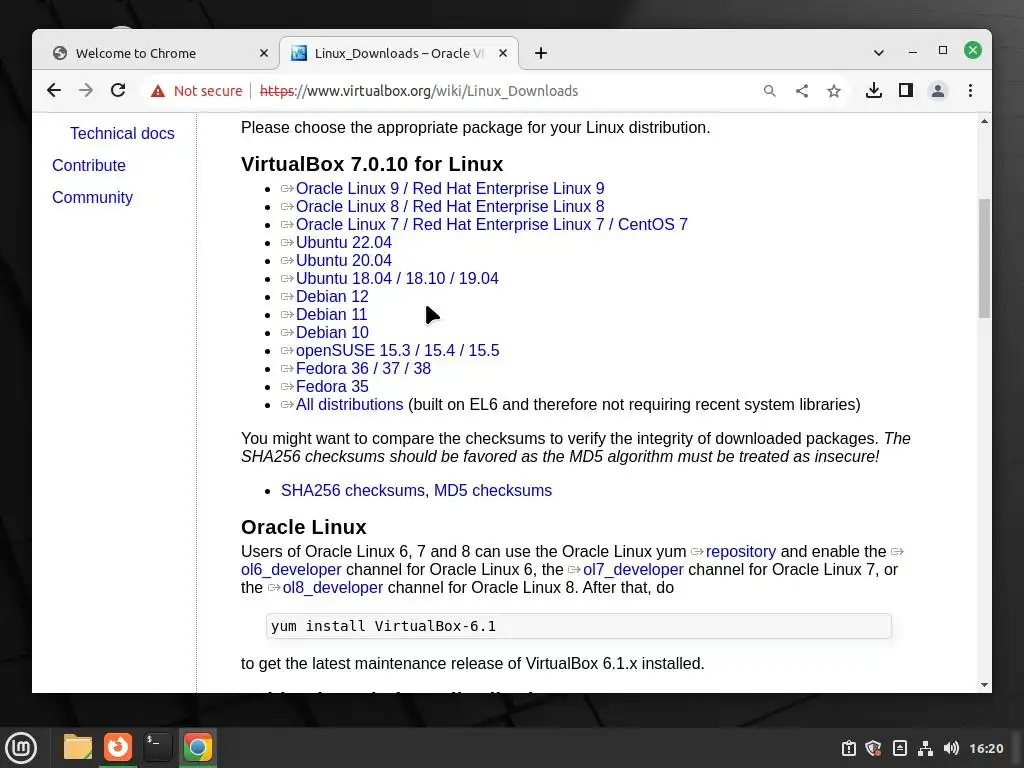1024x768 pixels.
Task: Download the Debian 12 package
Action: pyautogui.click(x=332, y=296)
